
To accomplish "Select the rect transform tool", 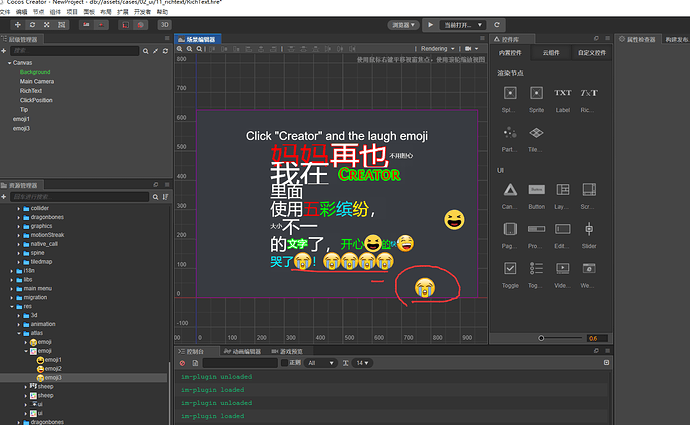I will (x=62, y=25).
